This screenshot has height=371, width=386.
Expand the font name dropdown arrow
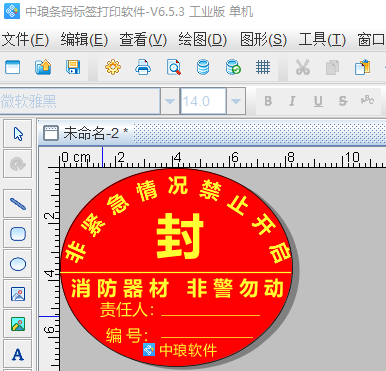(x=170, y=101)
